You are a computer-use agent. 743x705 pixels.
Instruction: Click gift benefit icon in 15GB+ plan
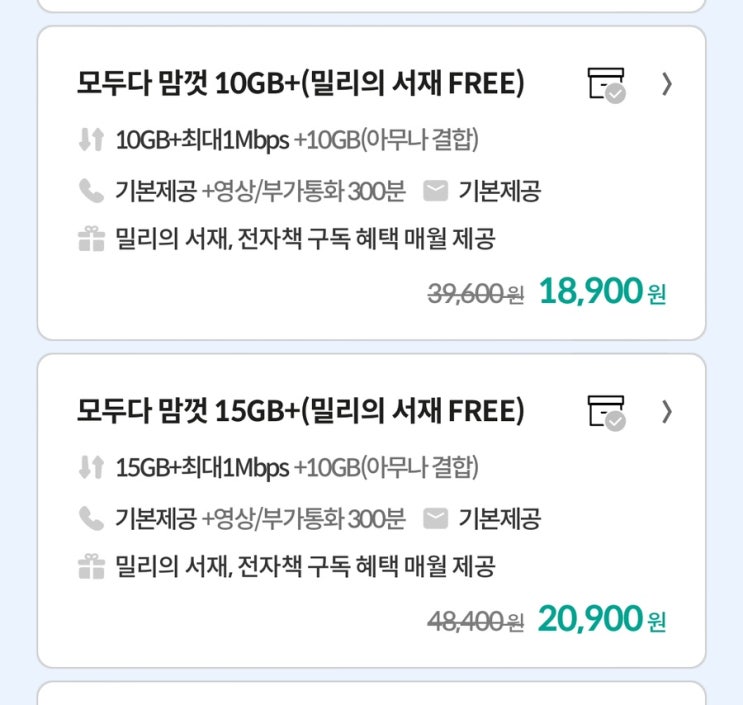click(x=91, y=566)
